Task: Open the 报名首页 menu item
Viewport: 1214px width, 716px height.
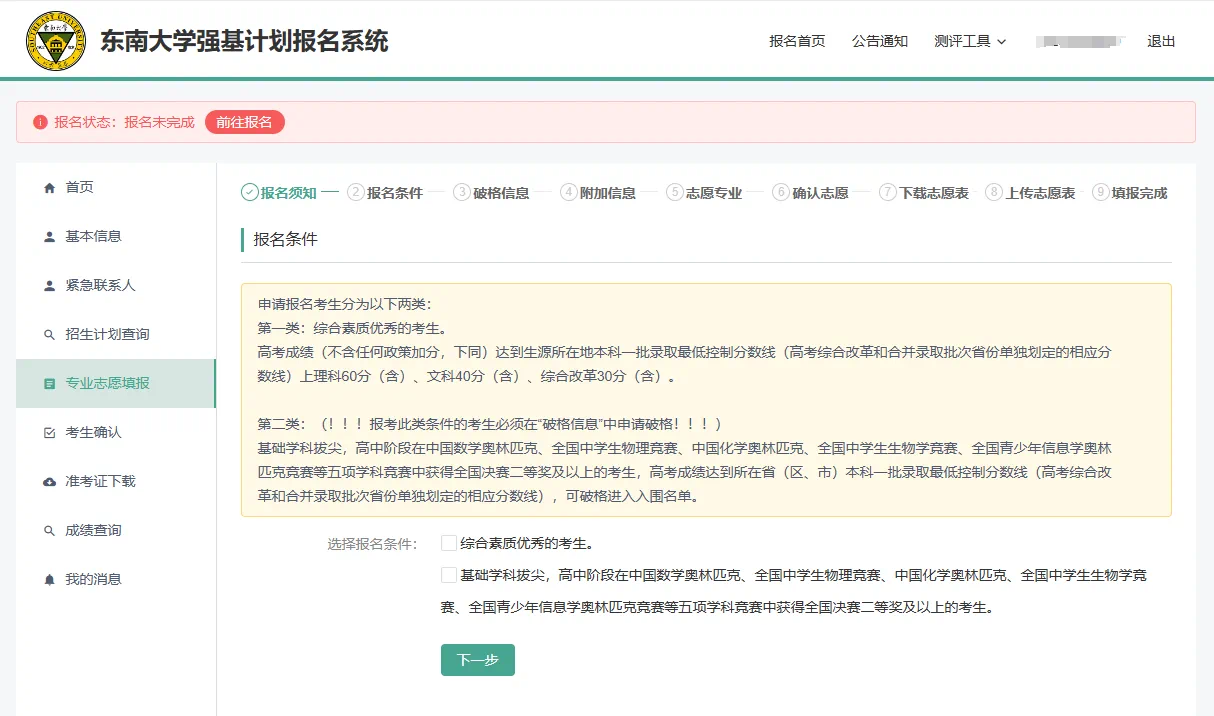Action: point(795,42)
